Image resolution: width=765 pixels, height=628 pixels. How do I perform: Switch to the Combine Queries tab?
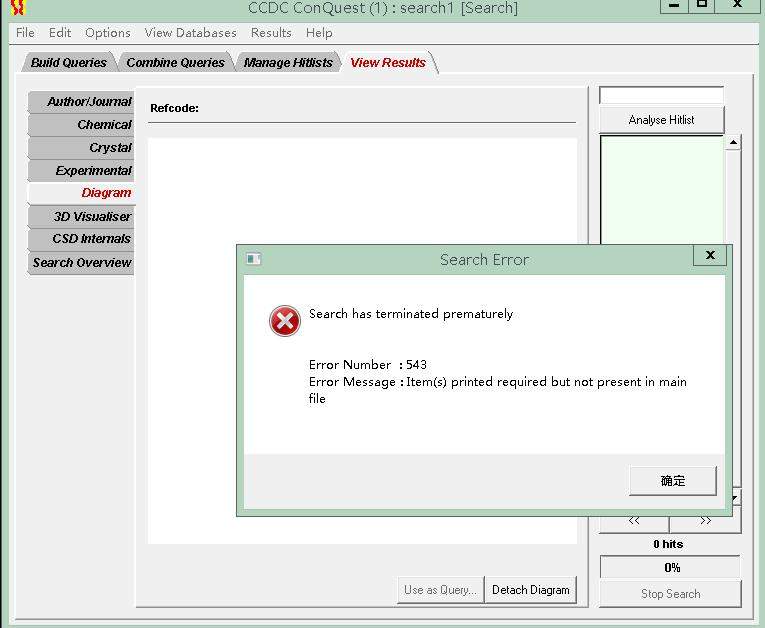coord(175,62)
